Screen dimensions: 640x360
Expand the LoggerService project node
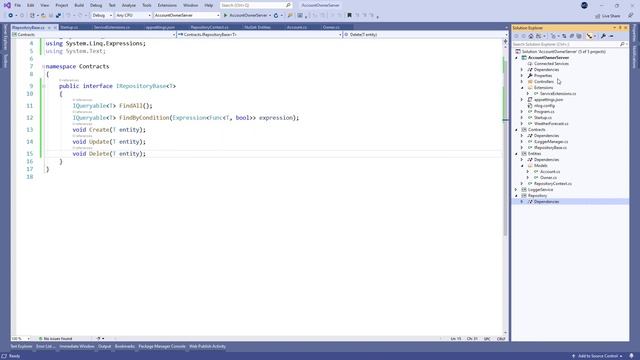click(516, 190)
